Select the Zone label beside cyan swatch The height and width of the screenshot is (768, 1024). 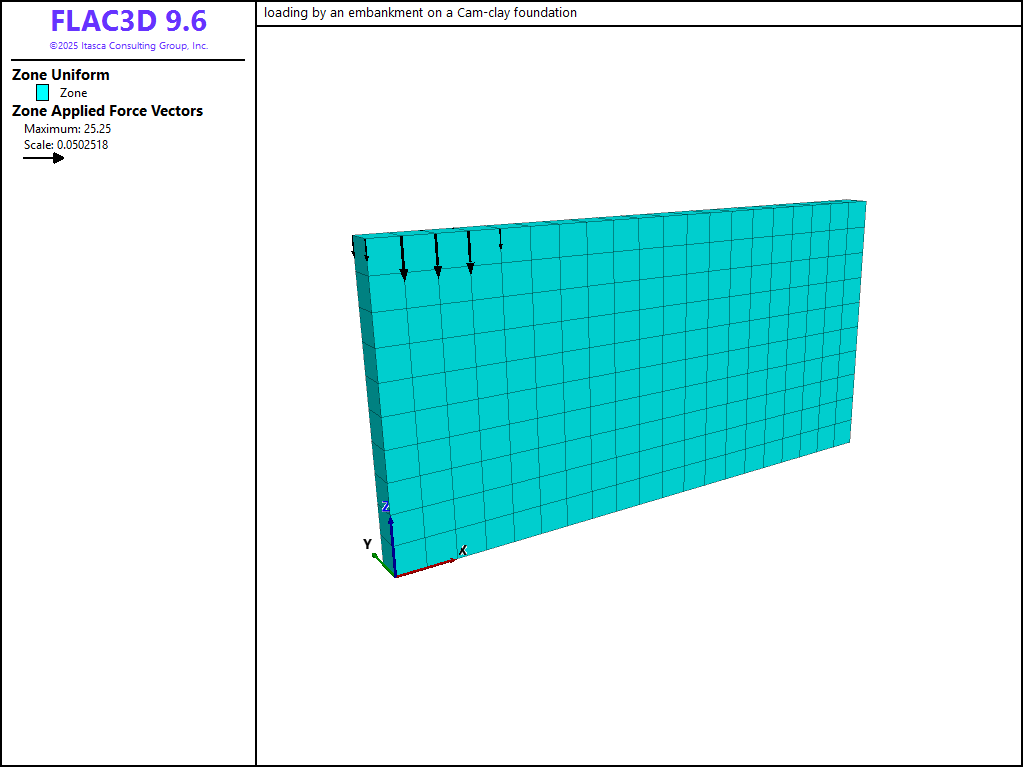coord(73,93)
